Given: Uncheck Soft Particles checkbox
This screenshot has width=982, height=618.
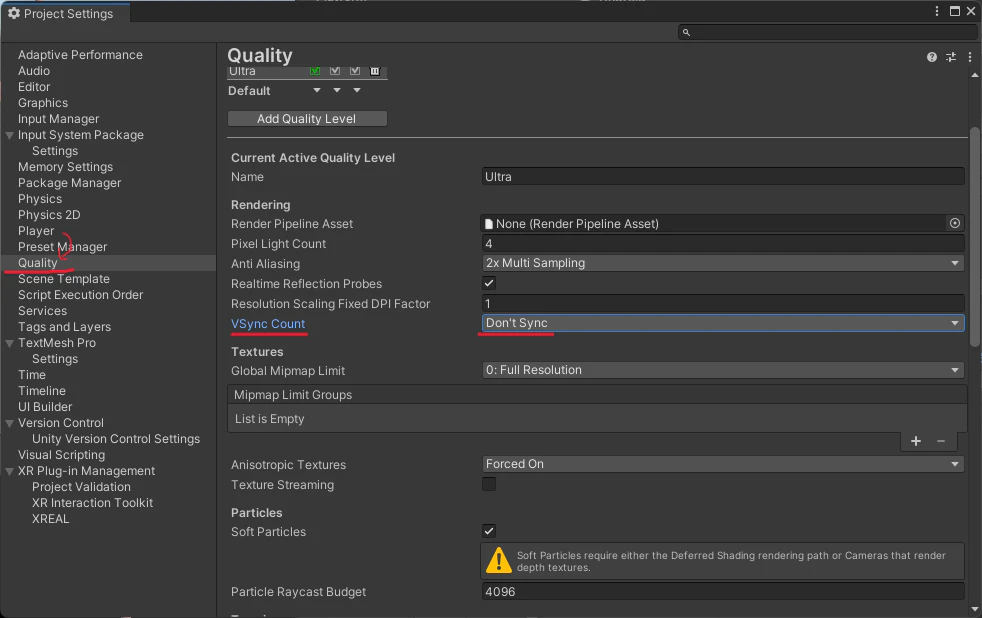Looking at the screenshot, I should pos(489,531).
